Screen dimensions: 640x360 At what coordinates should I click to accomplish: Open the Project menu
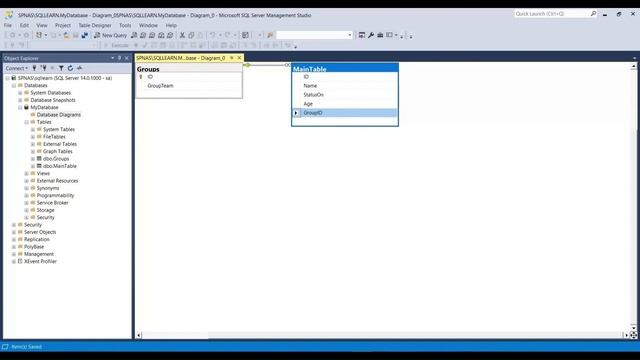[63, 25]
